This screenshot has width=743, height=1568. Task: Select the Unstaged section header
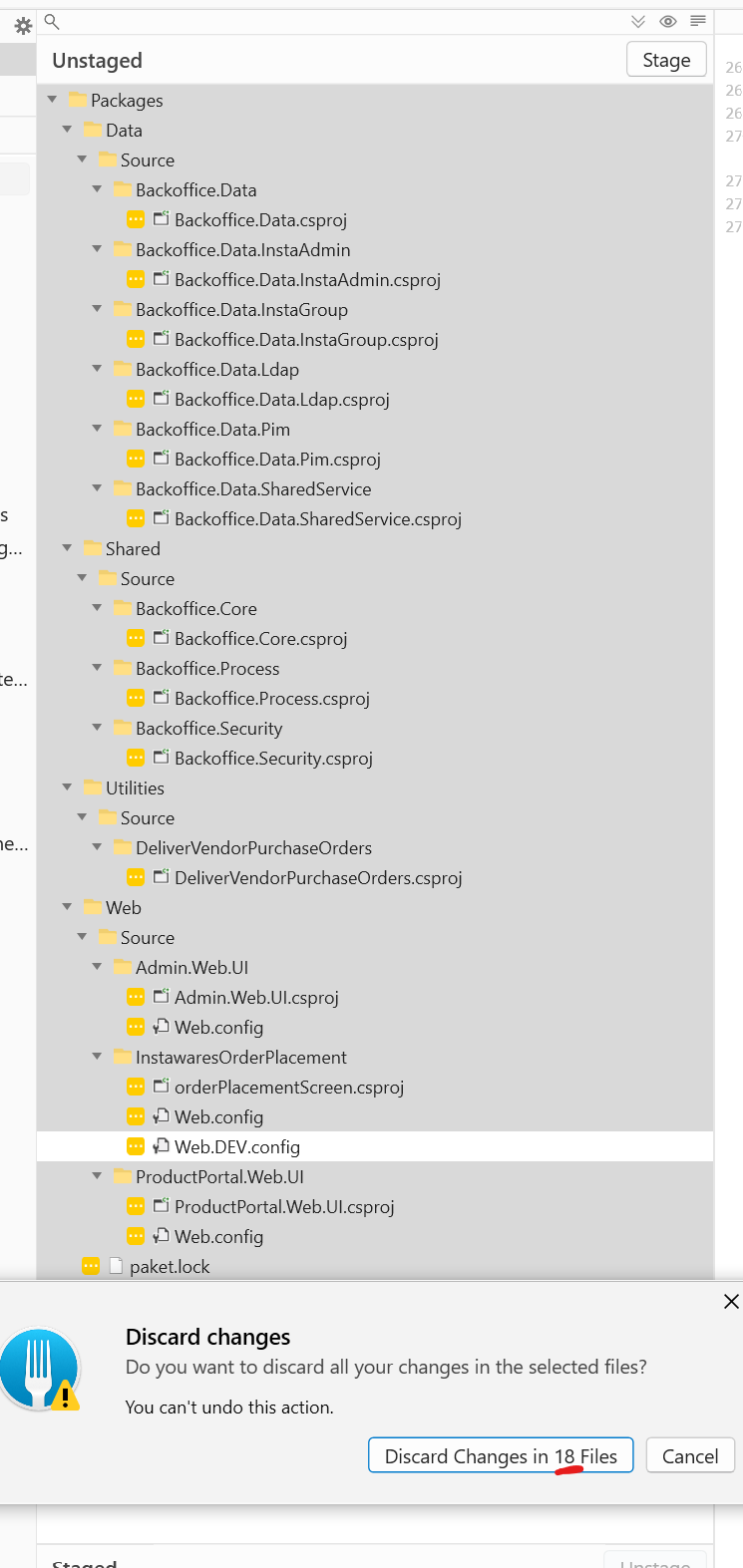97,60
